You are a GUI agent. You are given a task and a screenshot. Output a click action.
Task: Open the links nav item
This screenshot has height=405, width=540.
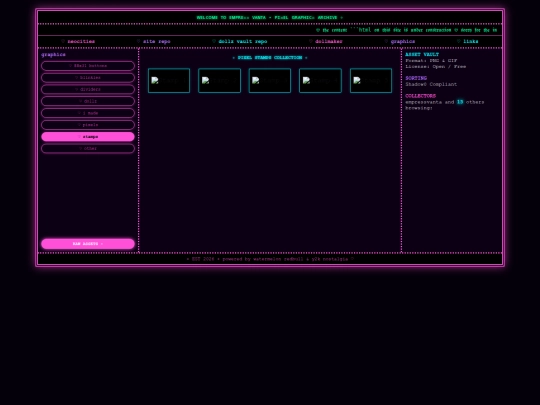pyautogui.click(x=467, y=41)
